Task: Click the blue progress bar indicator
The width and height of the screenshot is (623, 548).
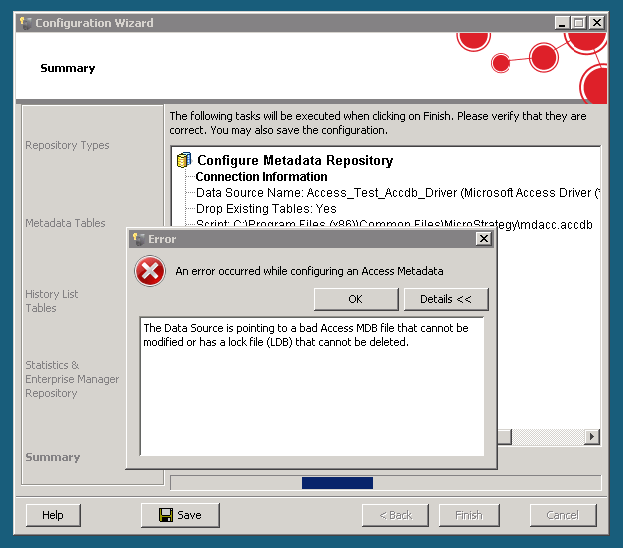Action: [x=337, y=483]
